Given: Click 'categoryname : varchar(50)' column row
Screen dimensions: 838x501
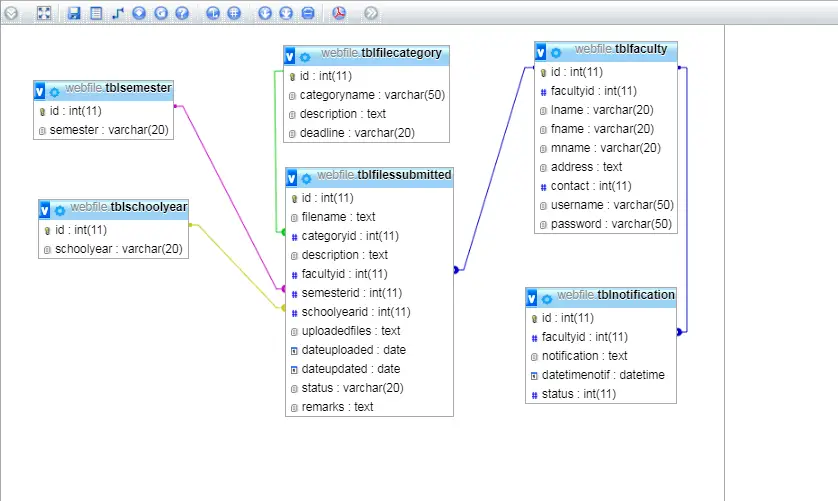Looking at the screenshot, I should point(367,95).
